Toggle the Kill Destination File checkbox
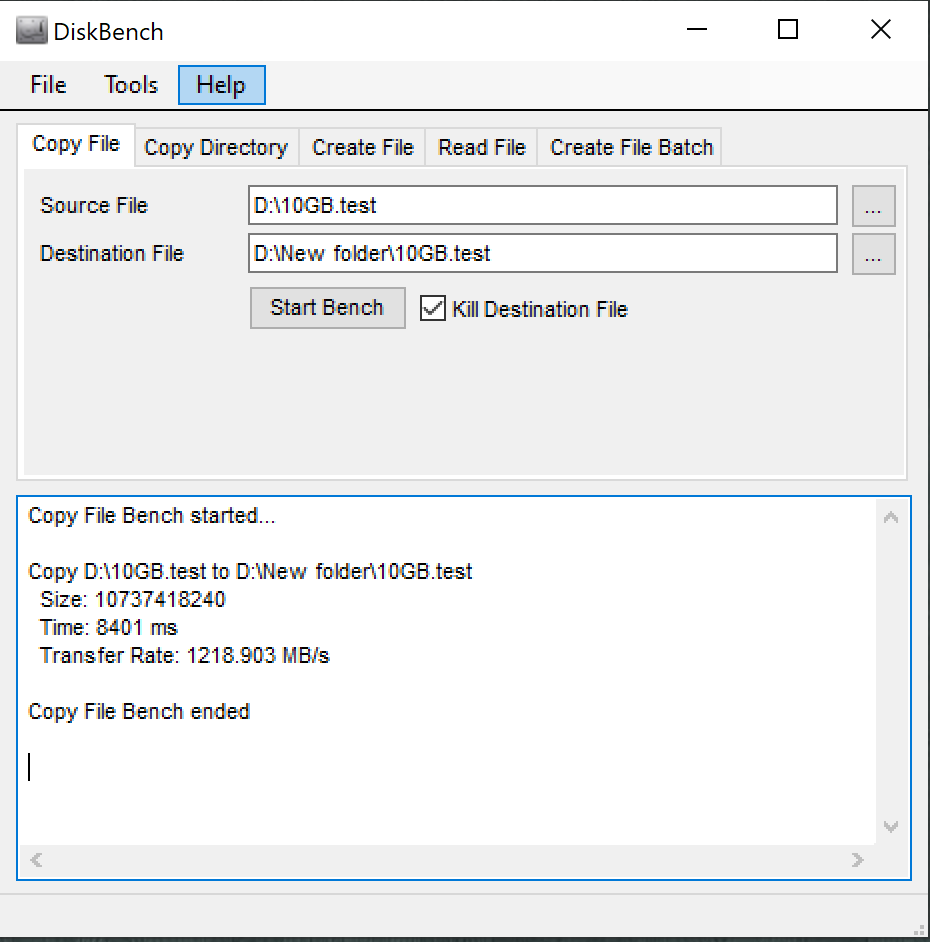930x942 pixels. (x=433, y=308)
